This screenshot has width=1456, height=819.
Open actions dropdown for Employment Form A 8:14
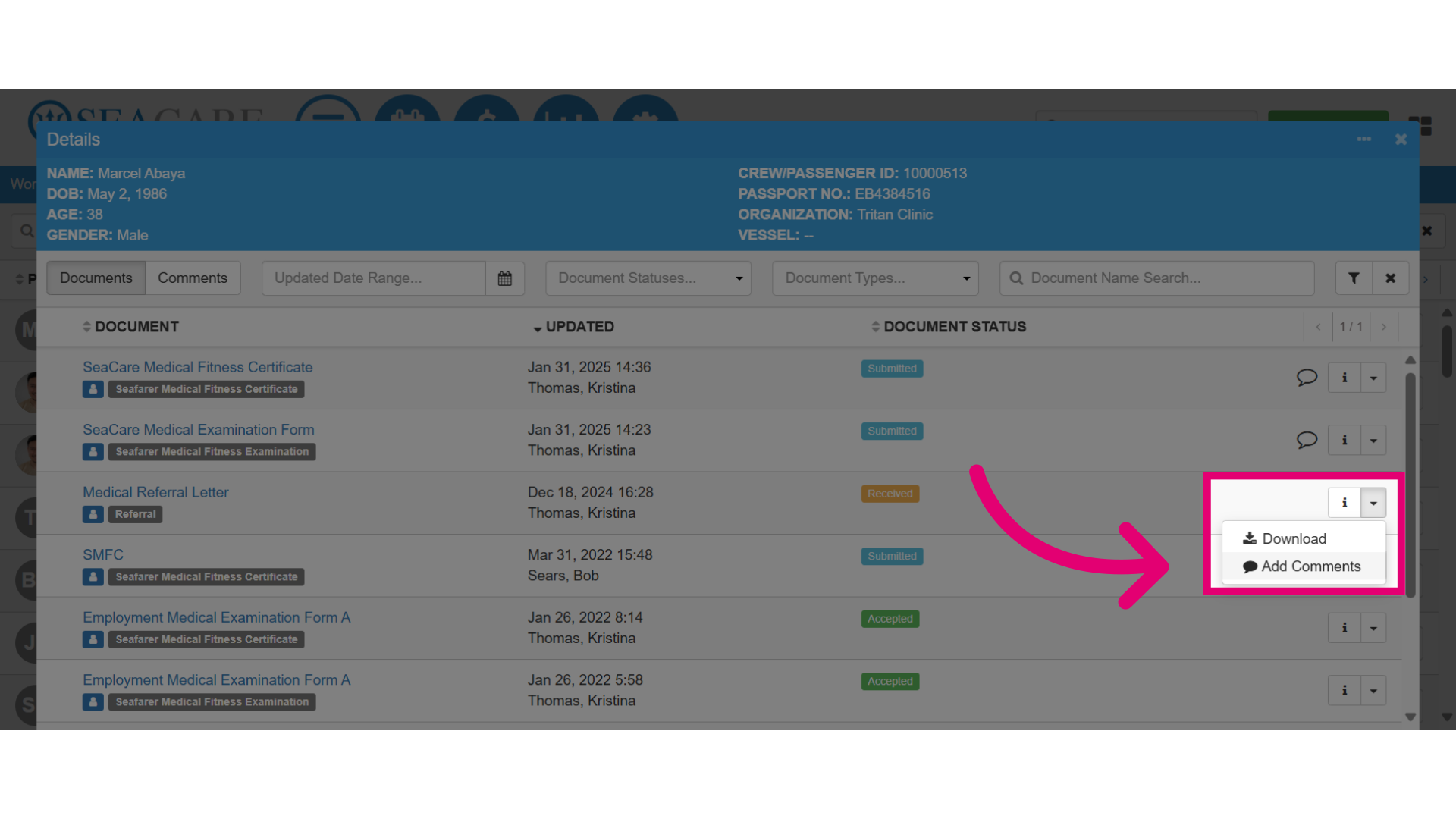(1373, 628)
